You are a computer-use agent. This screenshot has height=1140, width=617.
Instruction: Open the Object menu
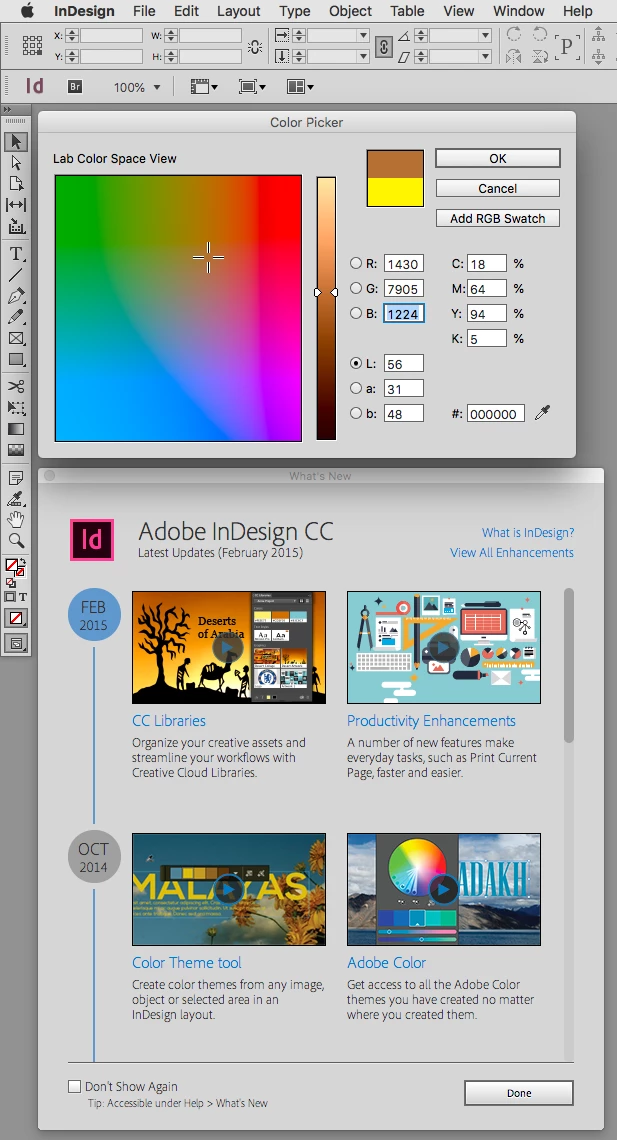click(350, 11)
